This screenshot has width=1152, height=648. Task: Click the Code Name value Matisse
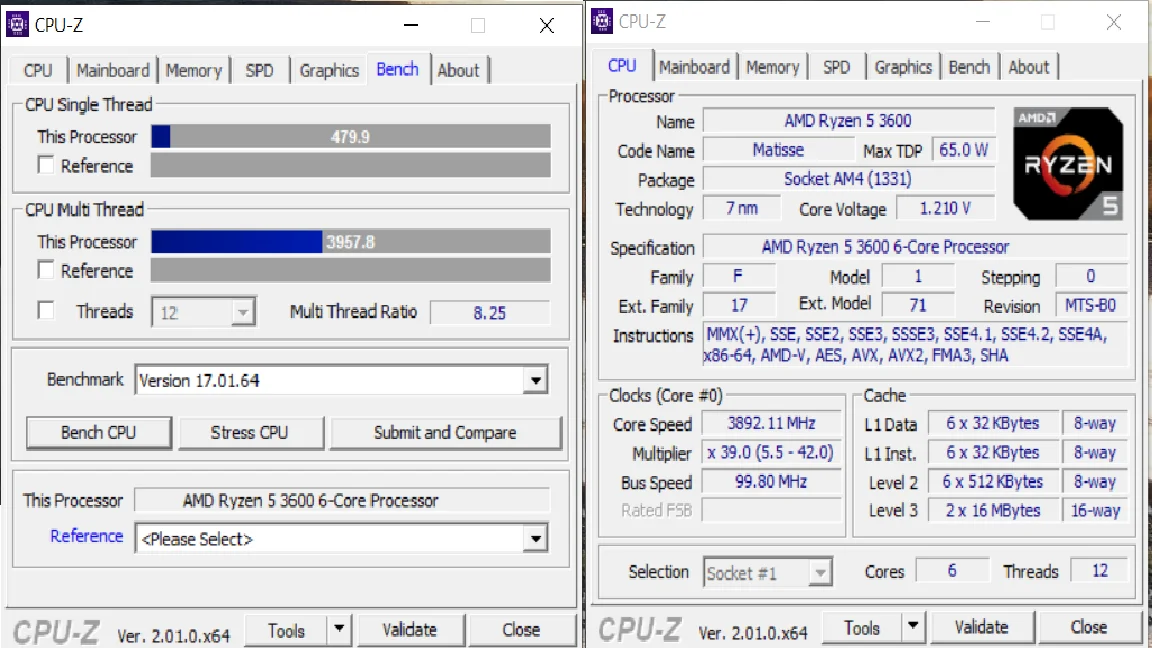778,150
